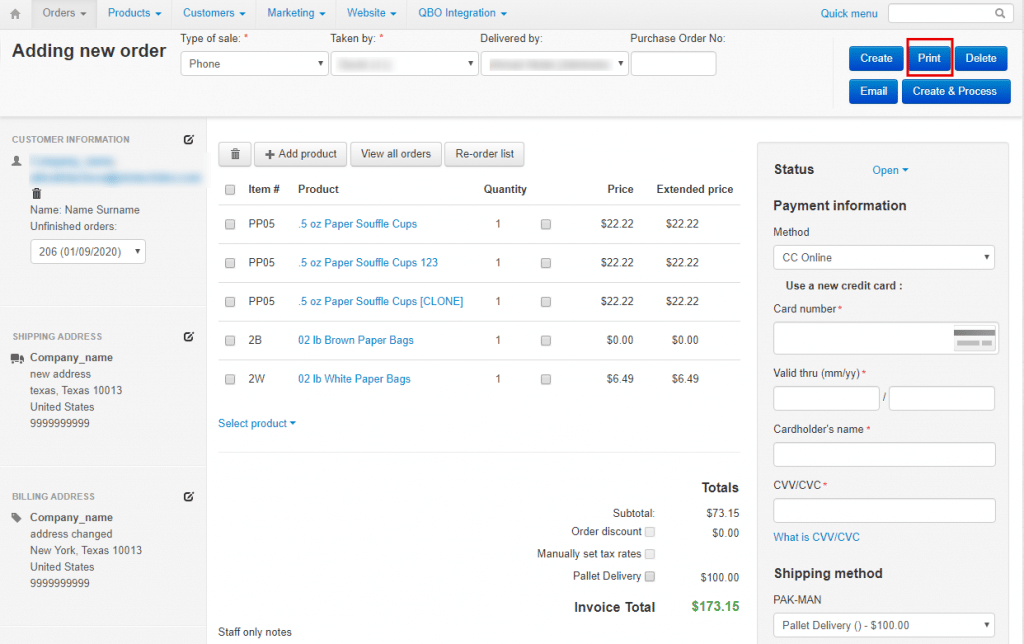Open the Type of sale dropdown

pos(254,64)
